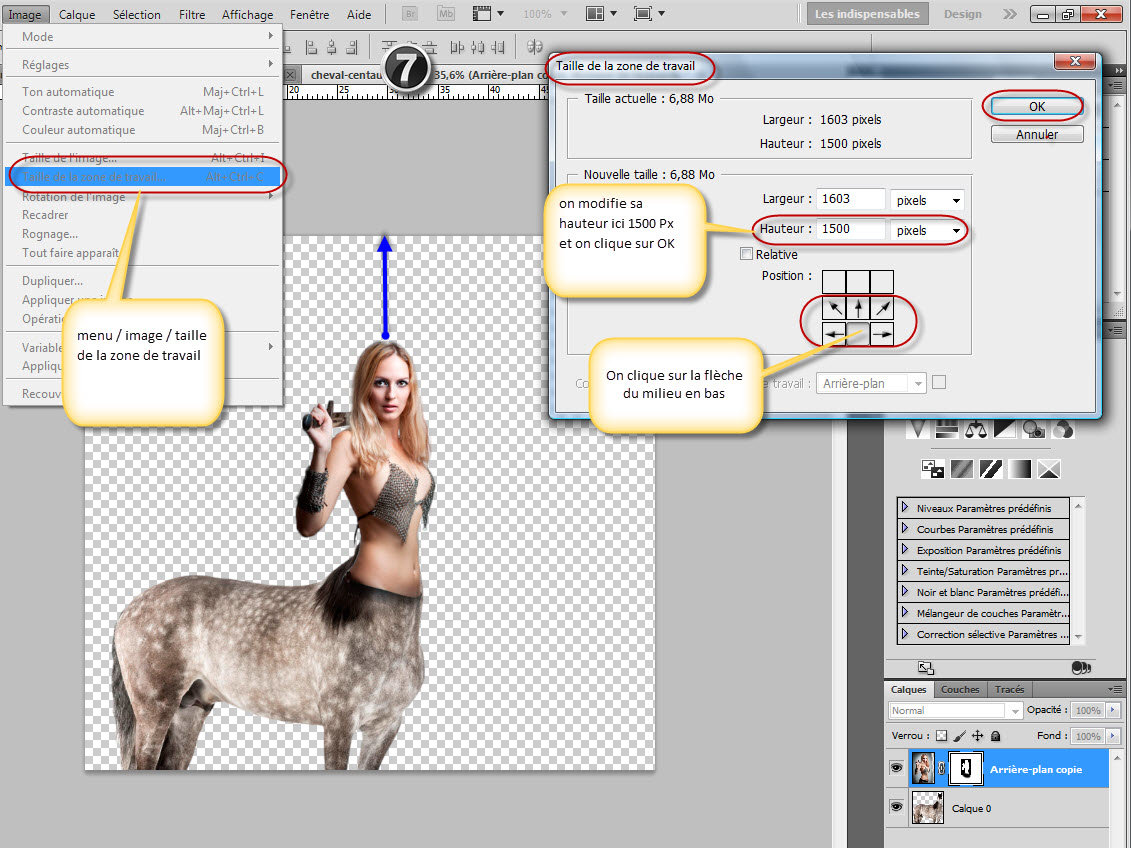Image resolution: width=1131 pixels, height=848 pixels.
Task: Add a Selective Color adjustment icon
Action: [1049, 469]
